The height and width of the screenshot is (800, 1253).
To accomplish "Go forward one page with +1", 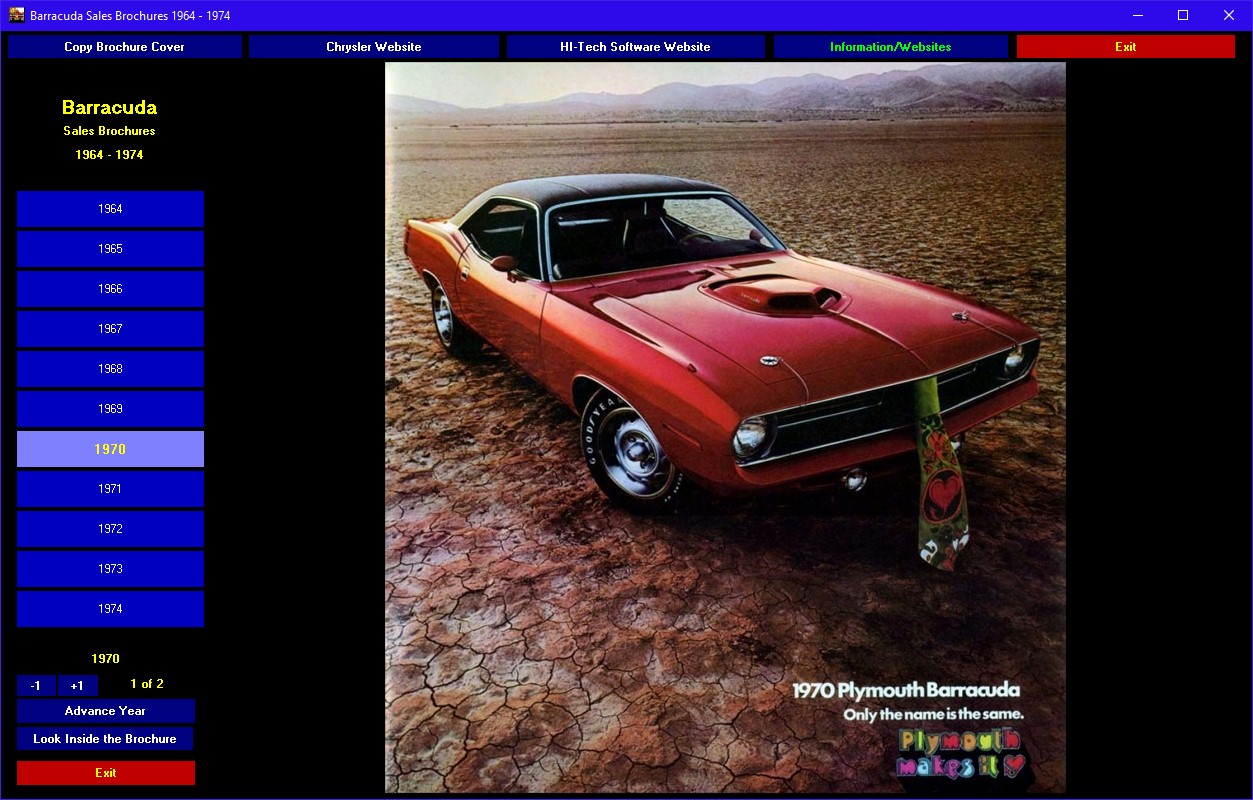I will coord(77,686).
